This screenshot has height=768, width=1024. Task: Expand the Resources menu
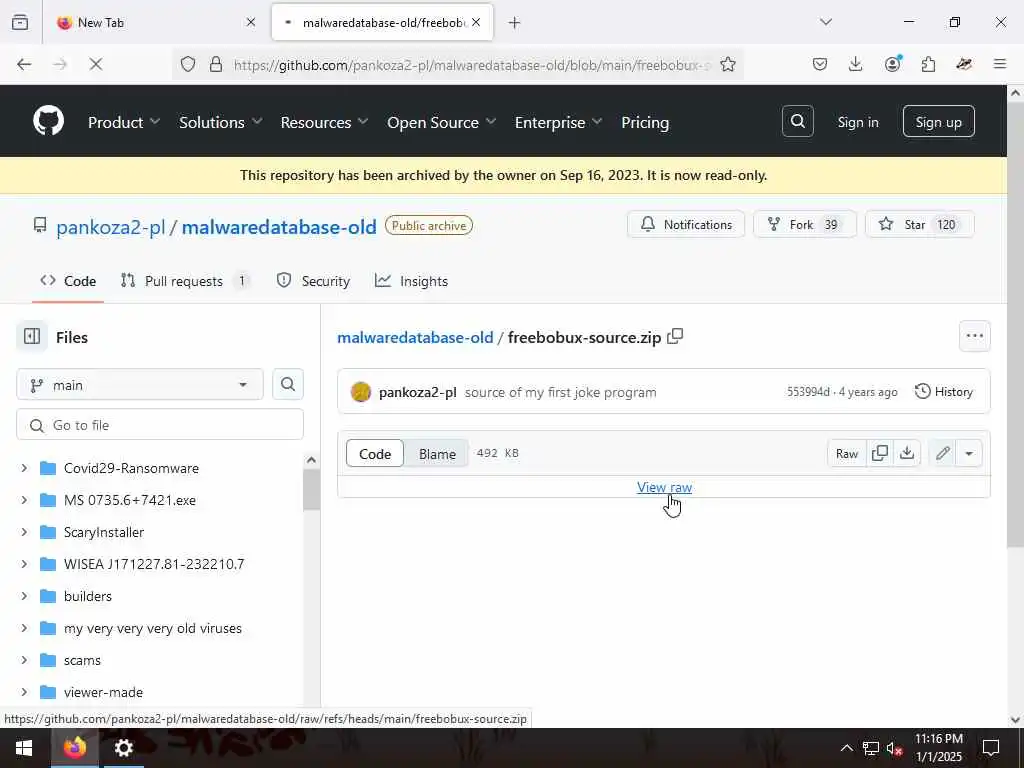pos(325,122)
